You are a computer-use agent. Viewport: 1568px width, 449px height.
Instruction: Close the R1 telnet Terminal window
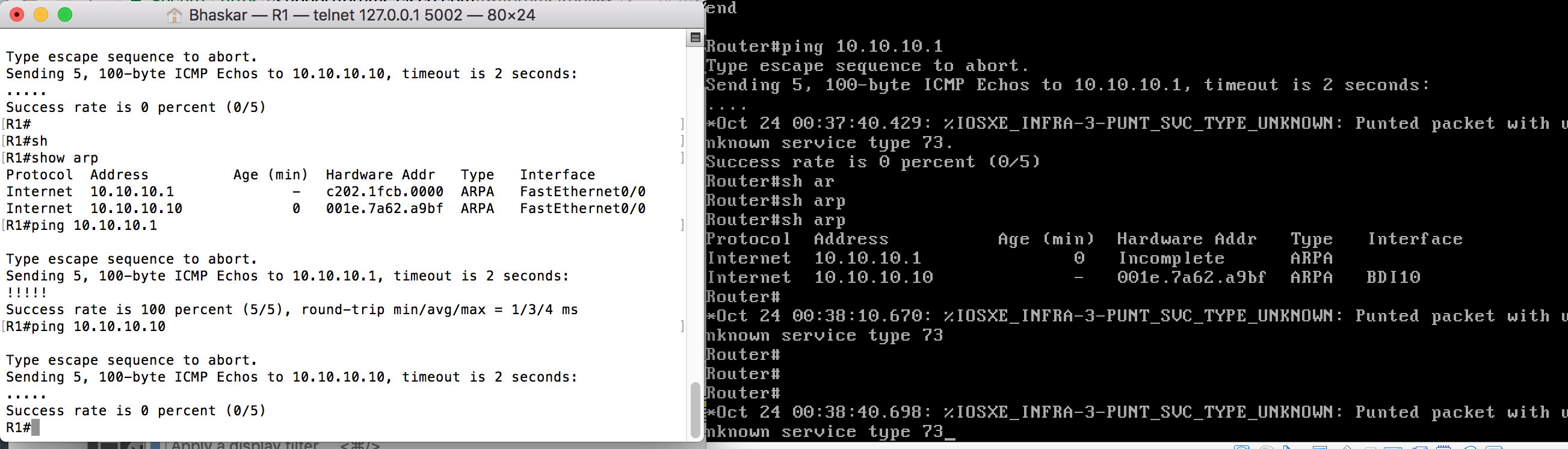(17, 14)
